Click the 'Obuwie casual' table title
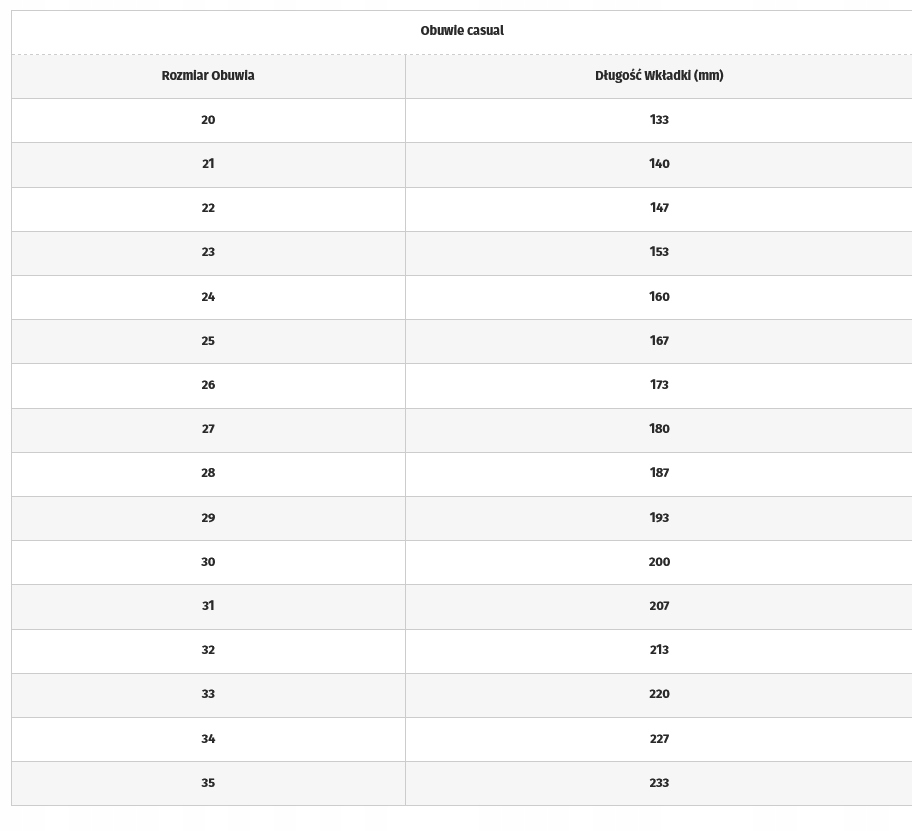The image size is (912, 831). point(462,31)
